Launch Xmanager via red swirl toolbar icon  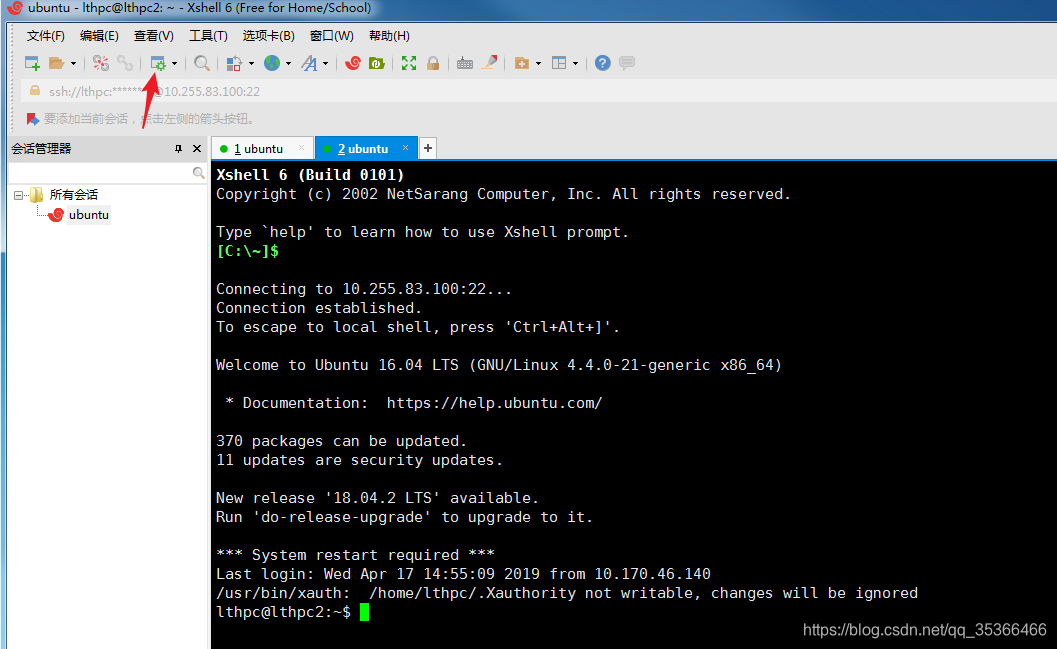pyautogui.click(x=353, y=63)
